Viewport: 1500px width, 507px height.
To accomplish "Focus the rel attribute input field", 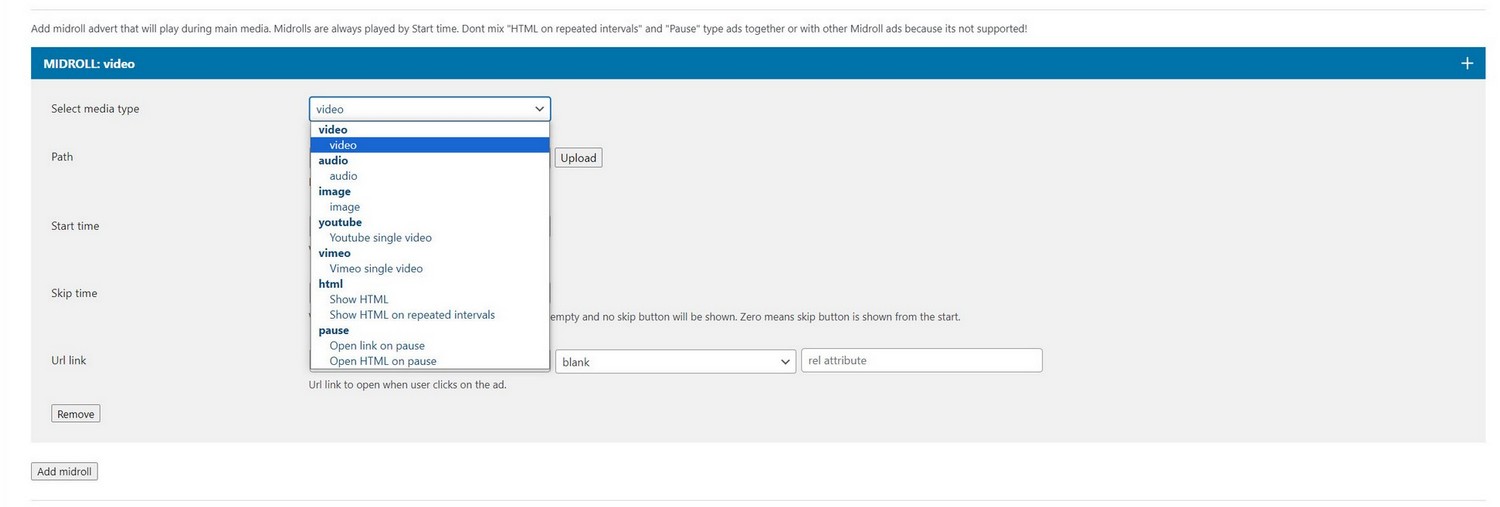I will 921,360.
